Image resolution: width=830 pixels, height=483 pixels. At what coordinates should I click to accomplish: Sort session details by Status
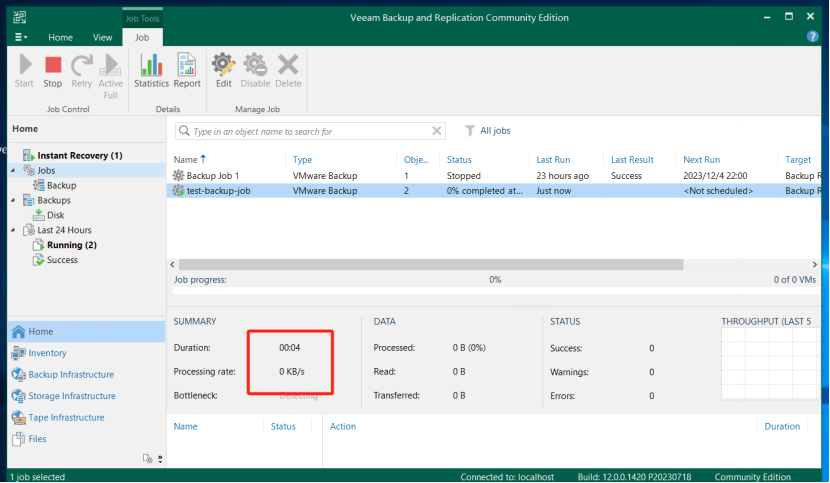tap(283, 426)
